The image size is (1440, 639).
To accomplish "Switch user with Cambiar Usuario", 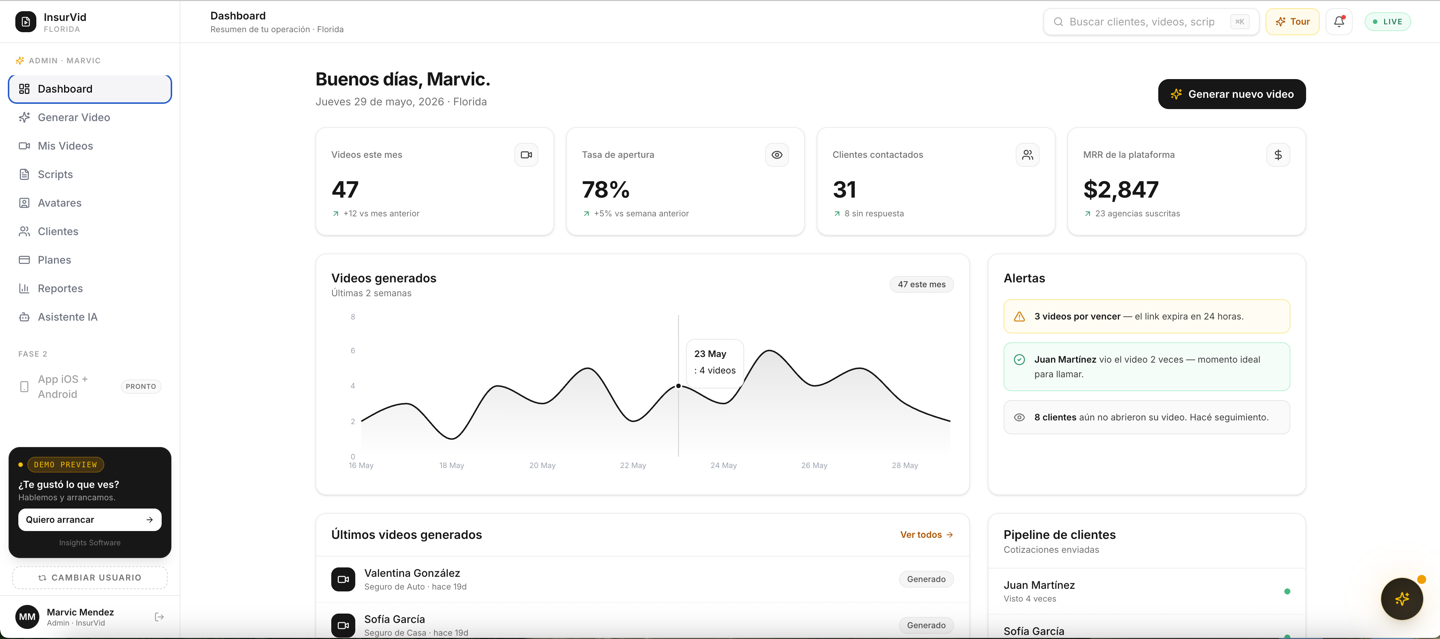I will click(90, 578).
